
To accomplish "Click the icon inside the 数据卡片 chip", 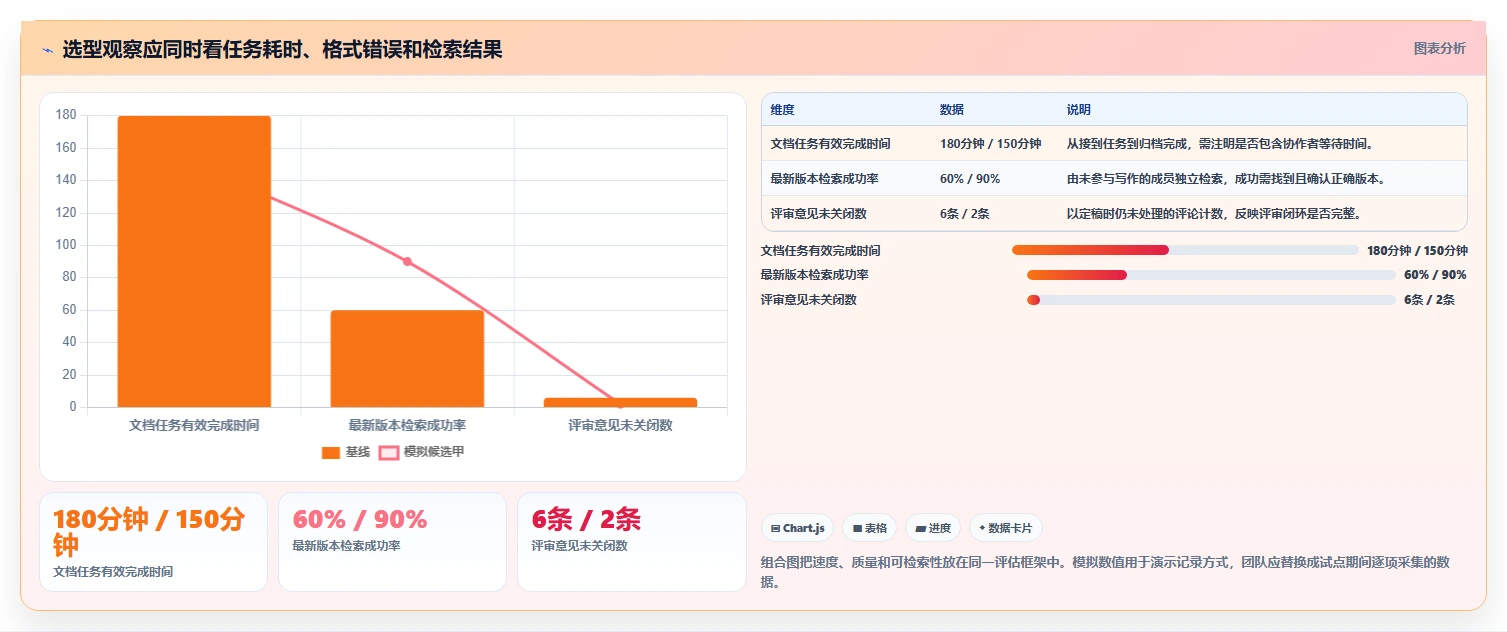I will [x=982, y=528].
